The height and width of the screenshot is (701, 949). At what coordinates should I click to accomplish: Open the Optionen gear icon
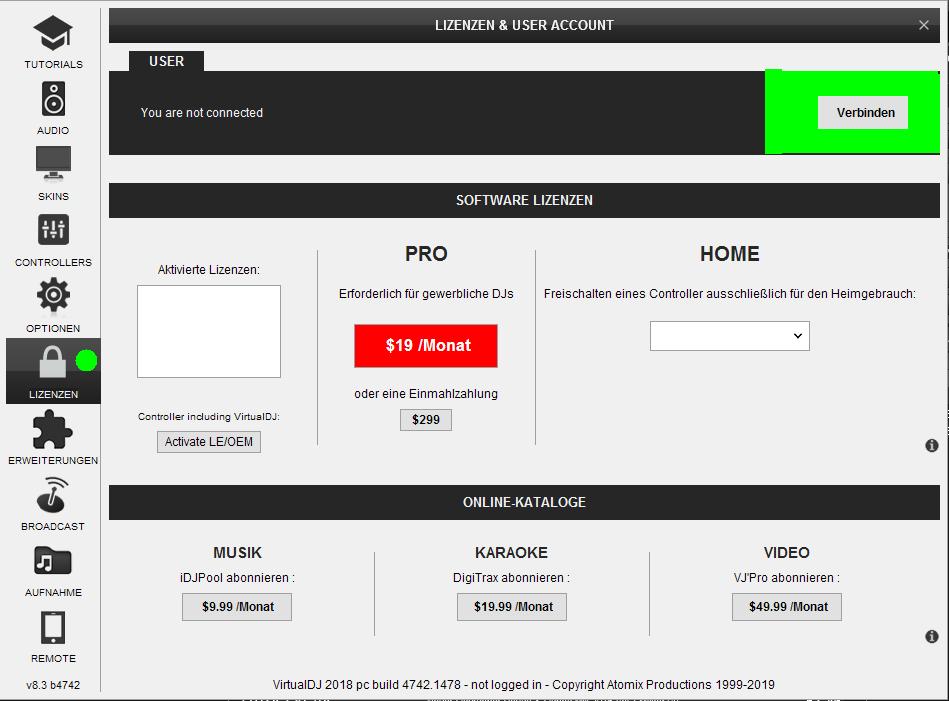tap(53, 295)
